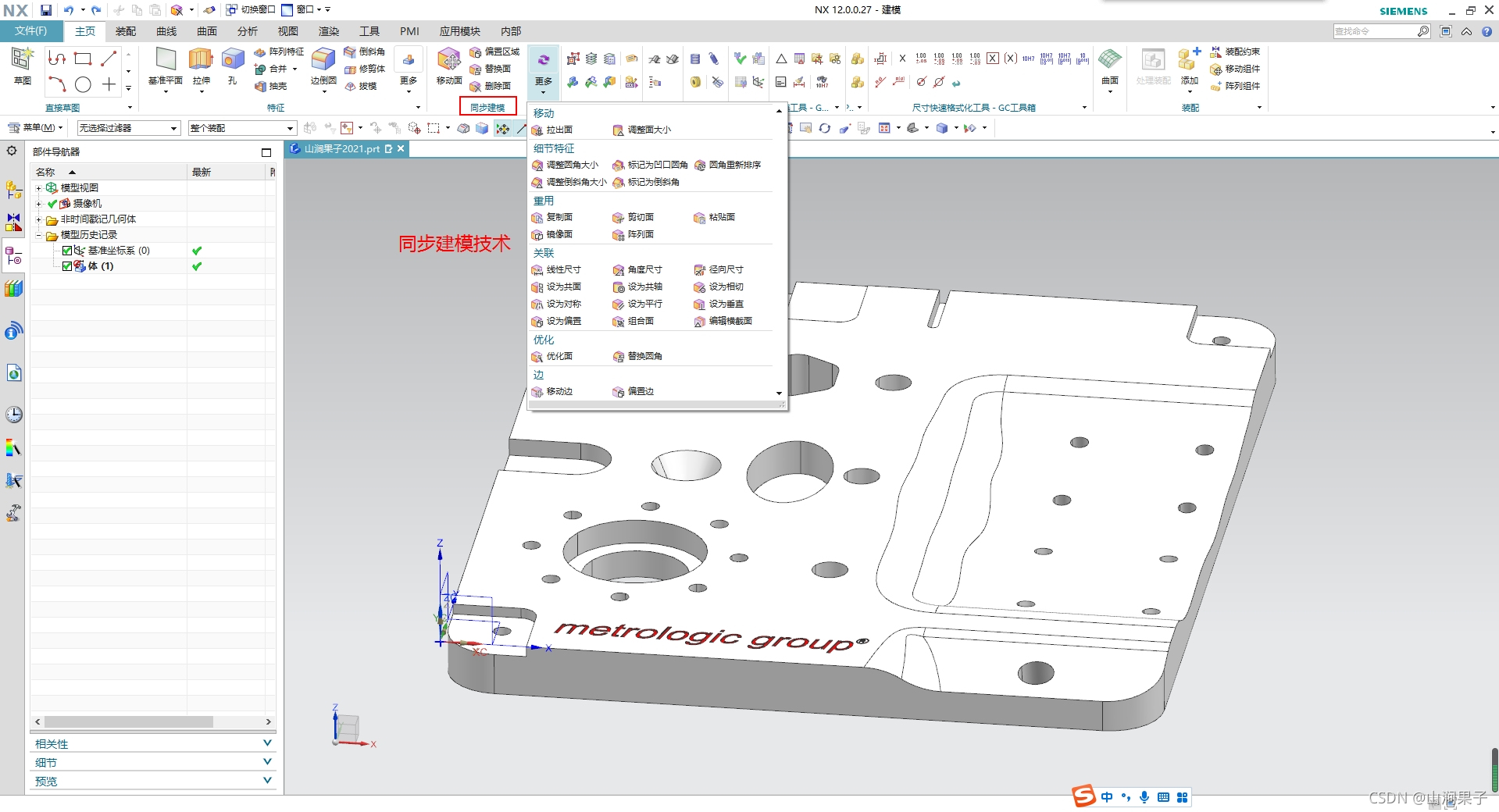This screenshot has width=1499, height=812.
Task: Click the 移动组件 move component button
Action: (1235, 69)
